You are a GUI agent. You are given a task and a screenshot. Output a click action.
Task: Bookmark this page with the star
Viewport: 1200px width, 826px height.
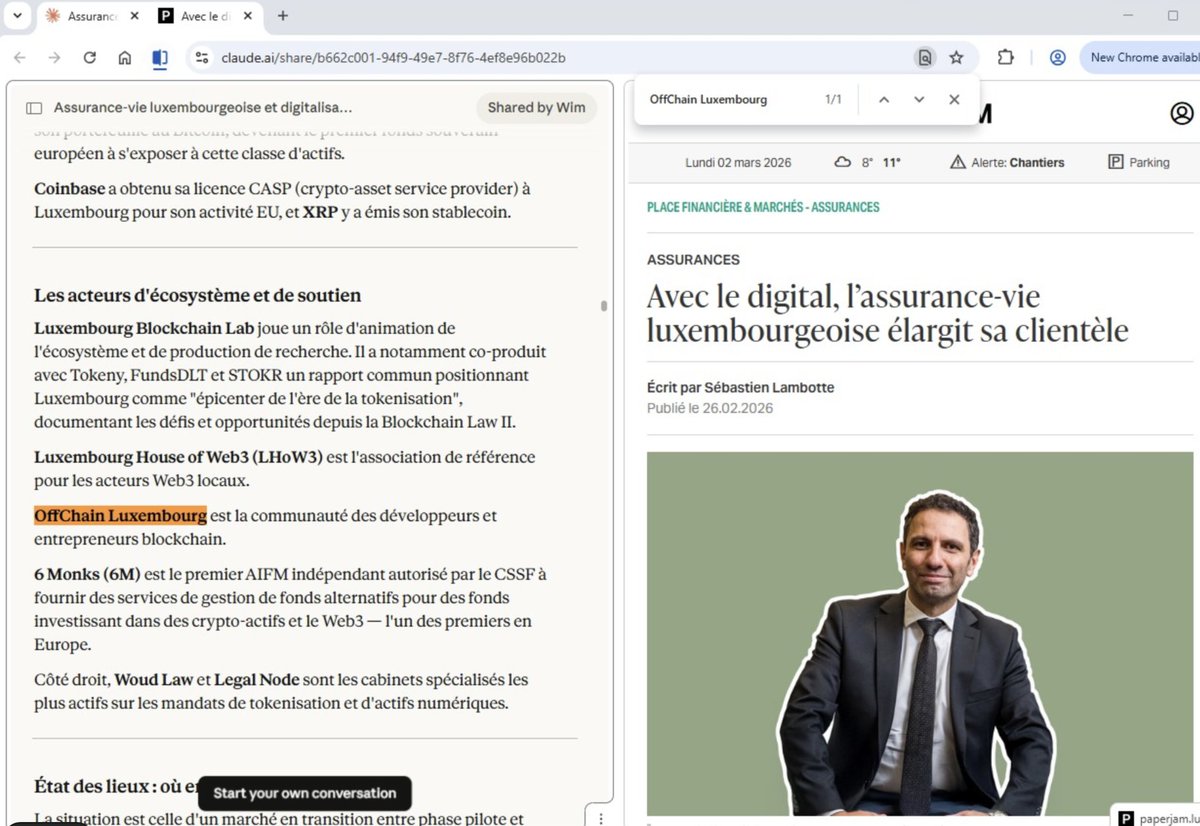click(957, 58)
